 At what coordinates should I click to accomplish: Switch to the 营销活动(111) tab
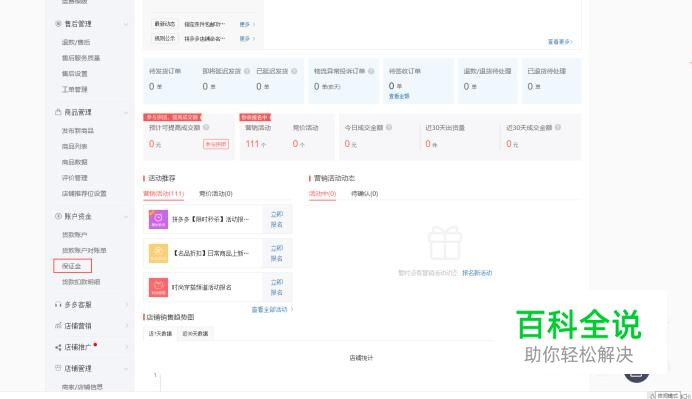coord(164,194)
